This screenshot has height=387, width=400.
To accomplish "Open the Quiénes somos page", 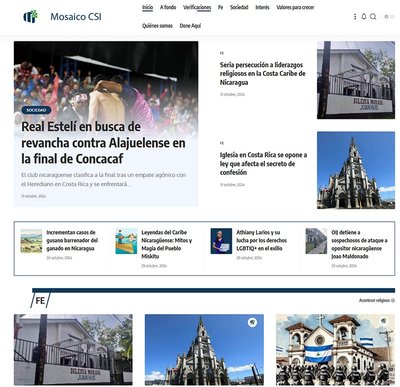I will click(157, 26).
